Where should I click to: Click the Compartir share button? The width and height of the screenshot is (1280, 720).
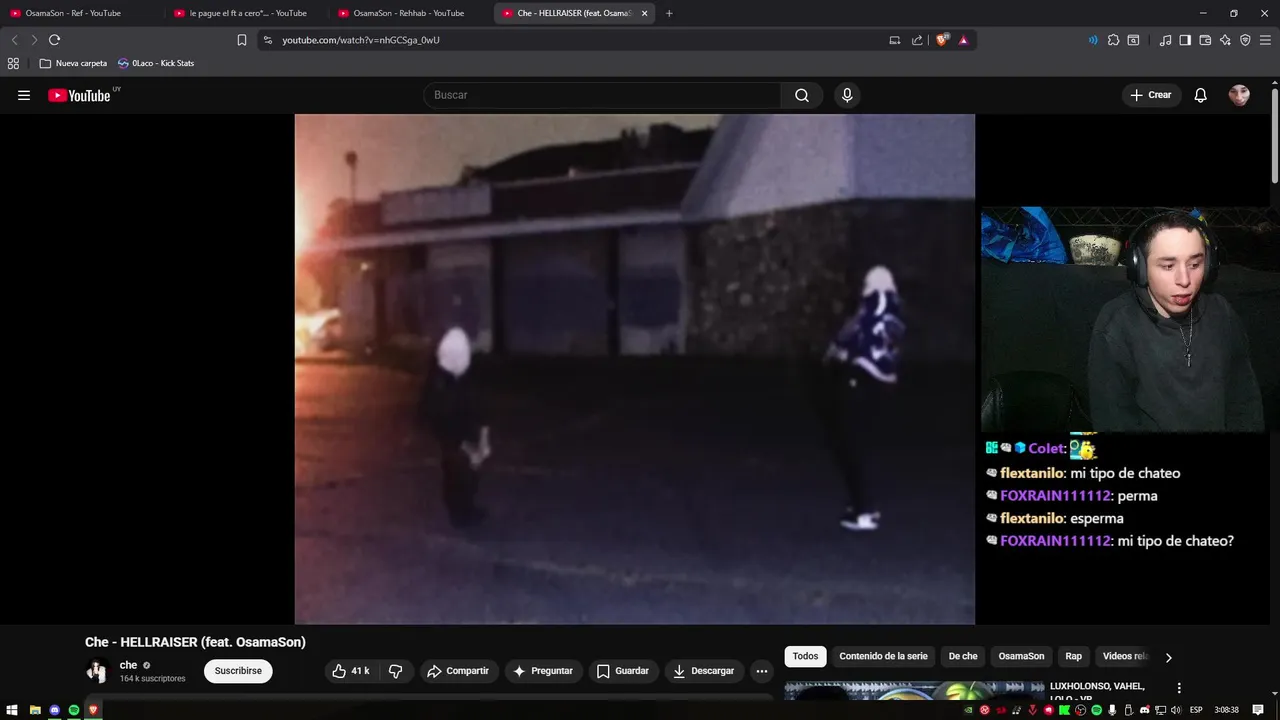[458, 671]
